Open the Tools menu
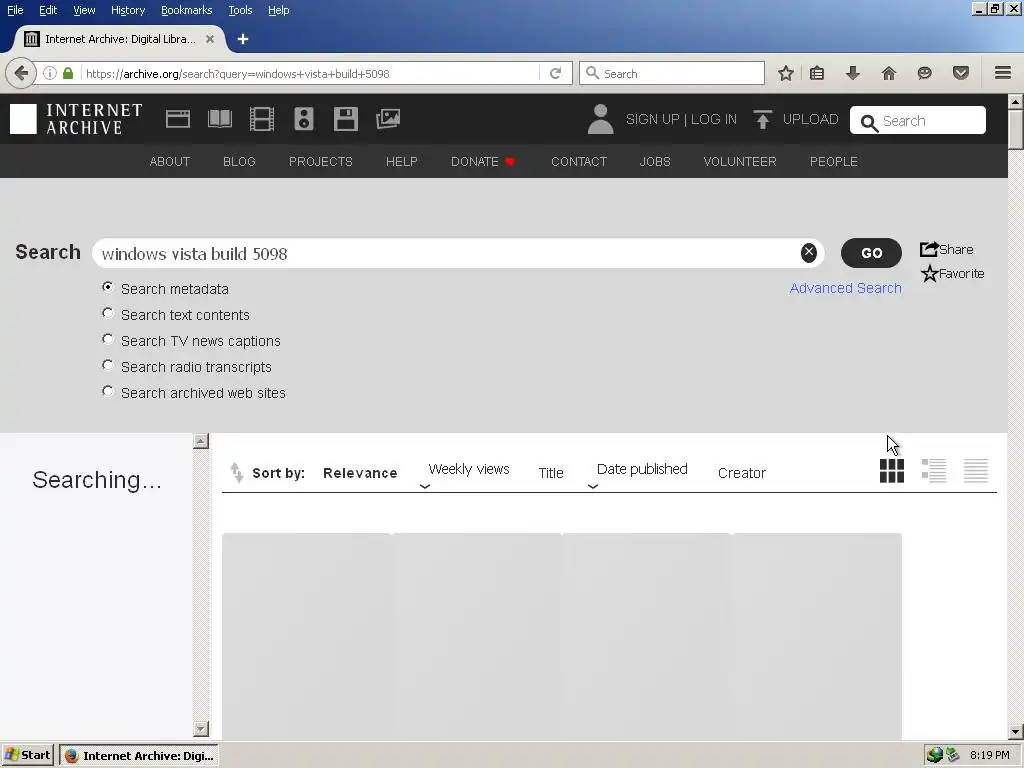 240,10
